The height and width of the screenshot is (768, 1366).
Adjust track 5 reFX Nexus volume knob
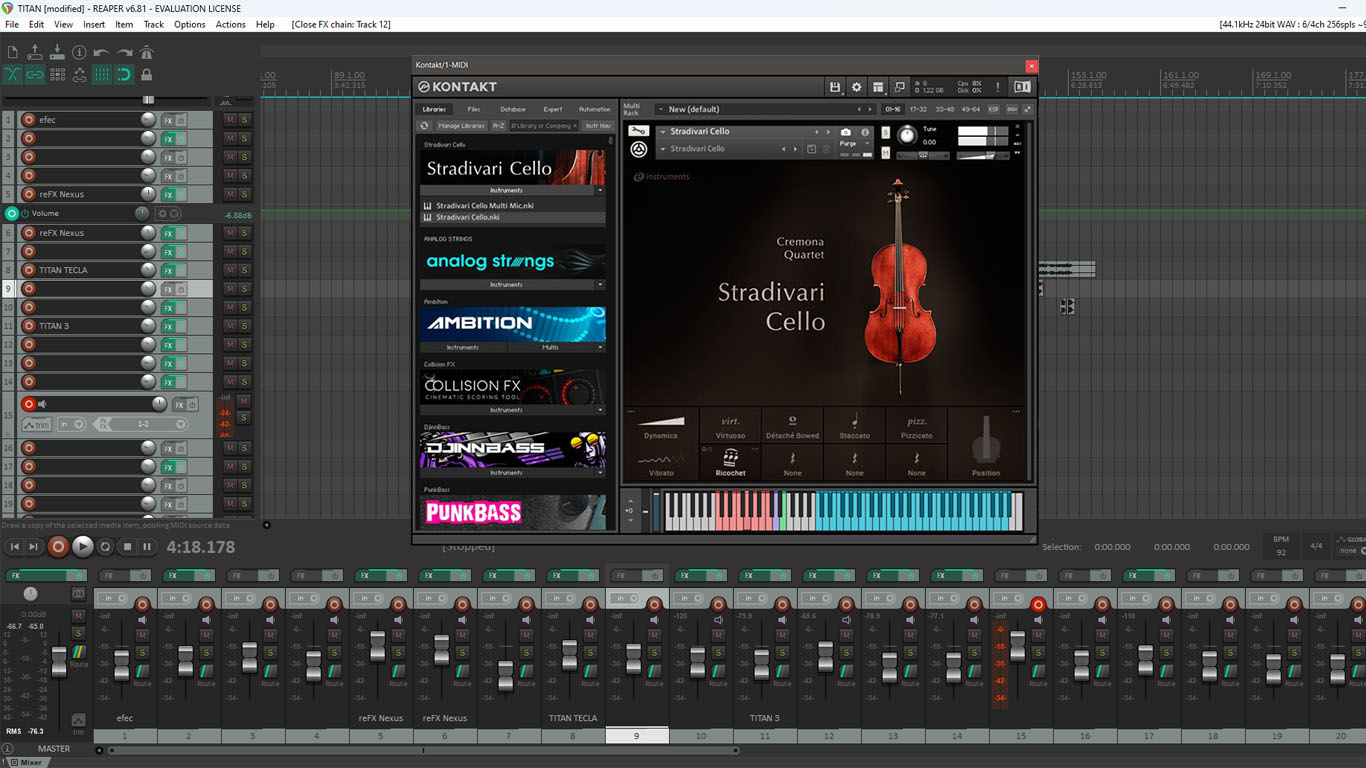[x=148, y=194]
